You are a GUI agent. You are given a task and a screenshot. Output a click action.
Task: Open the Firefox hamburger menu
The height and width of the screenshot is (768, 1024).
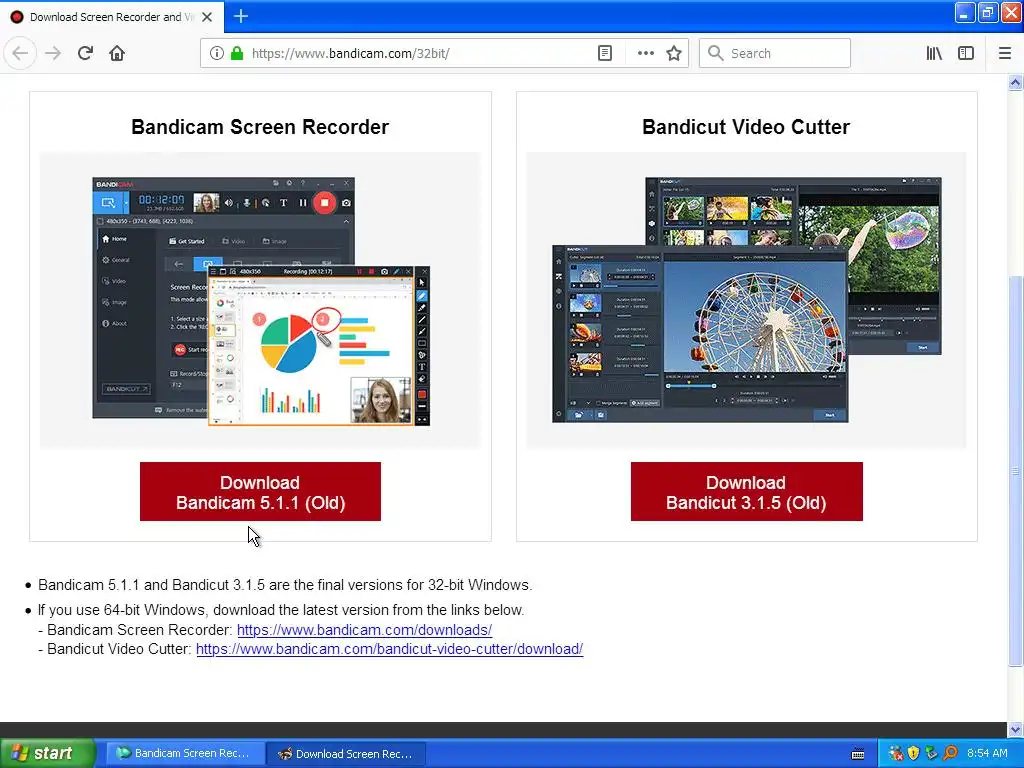click(x=1004, y=53)
